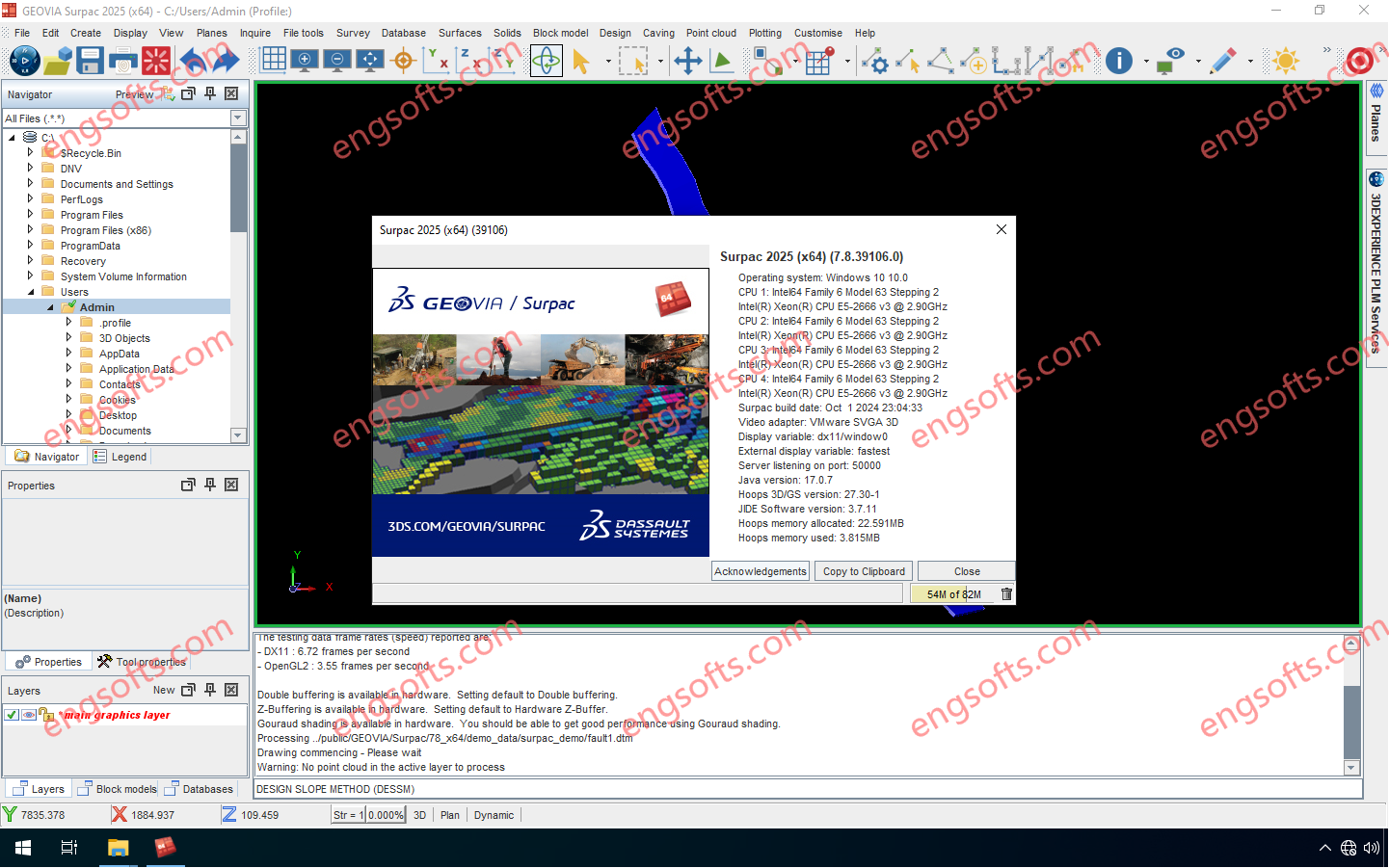The width and height of the screenshot is (1389, 868).
Task: Click New in the Layers panel header
Action: pyautogui.click(x=164, y=690)
